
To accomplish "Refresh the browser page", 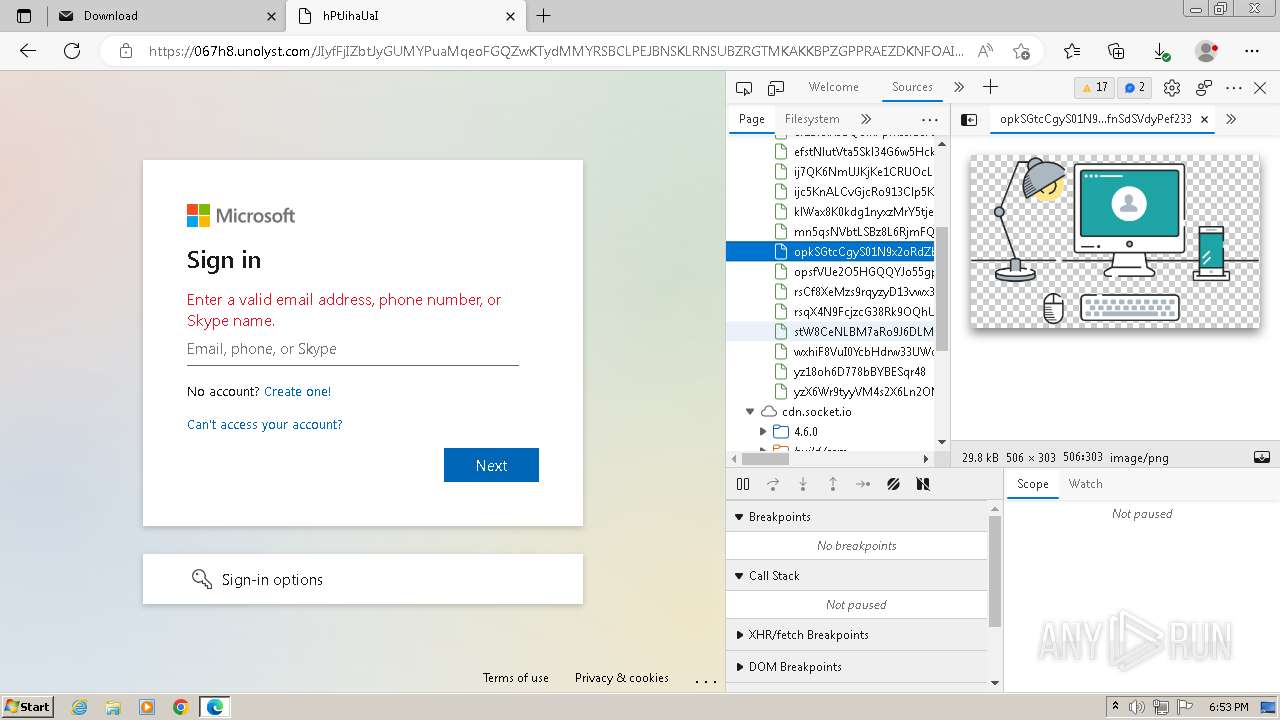I will point(72,51).
